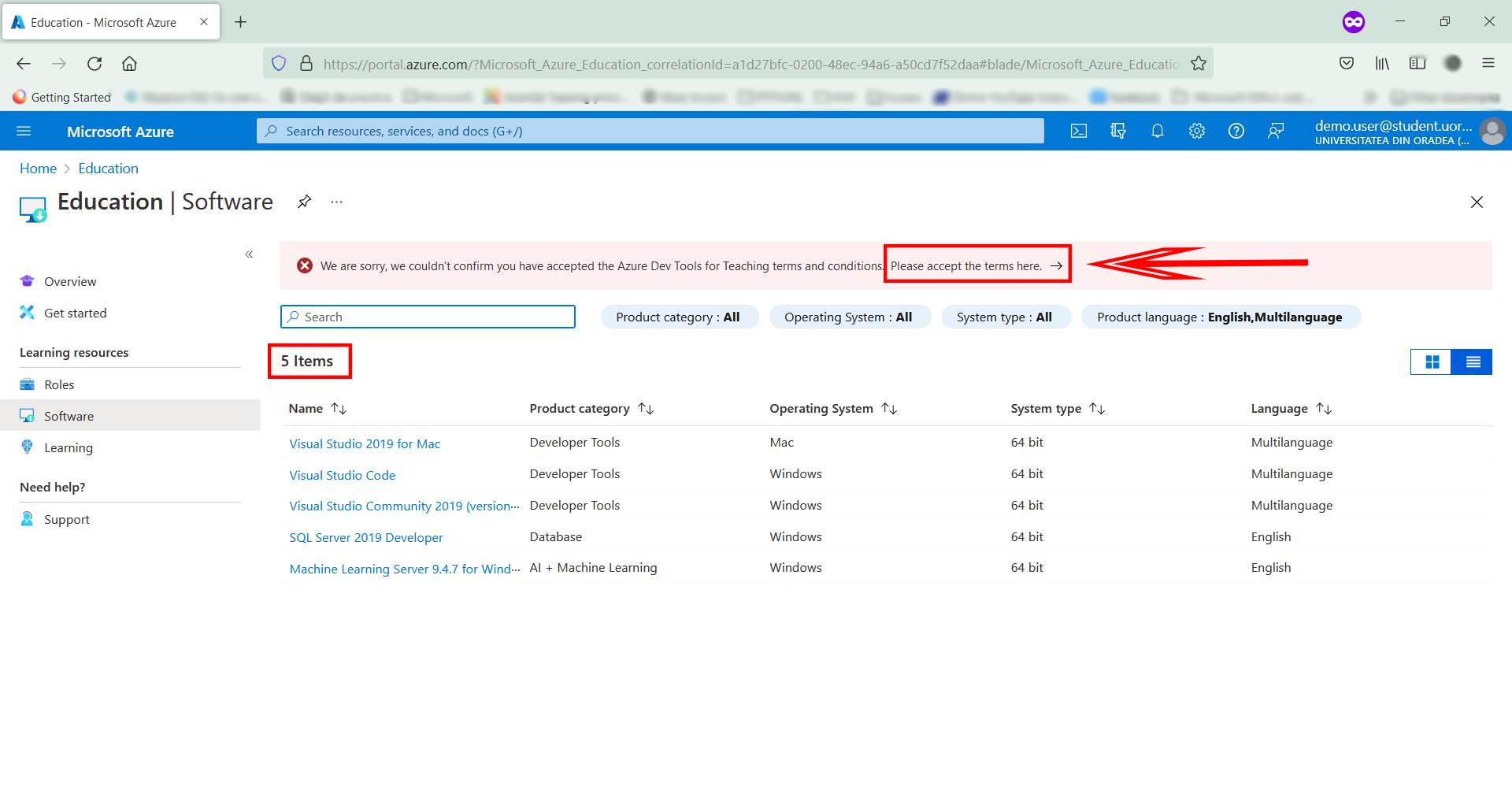1512x805 pixels.
Task: Pin the Education Software blade
Action: [x=304, y=202]
